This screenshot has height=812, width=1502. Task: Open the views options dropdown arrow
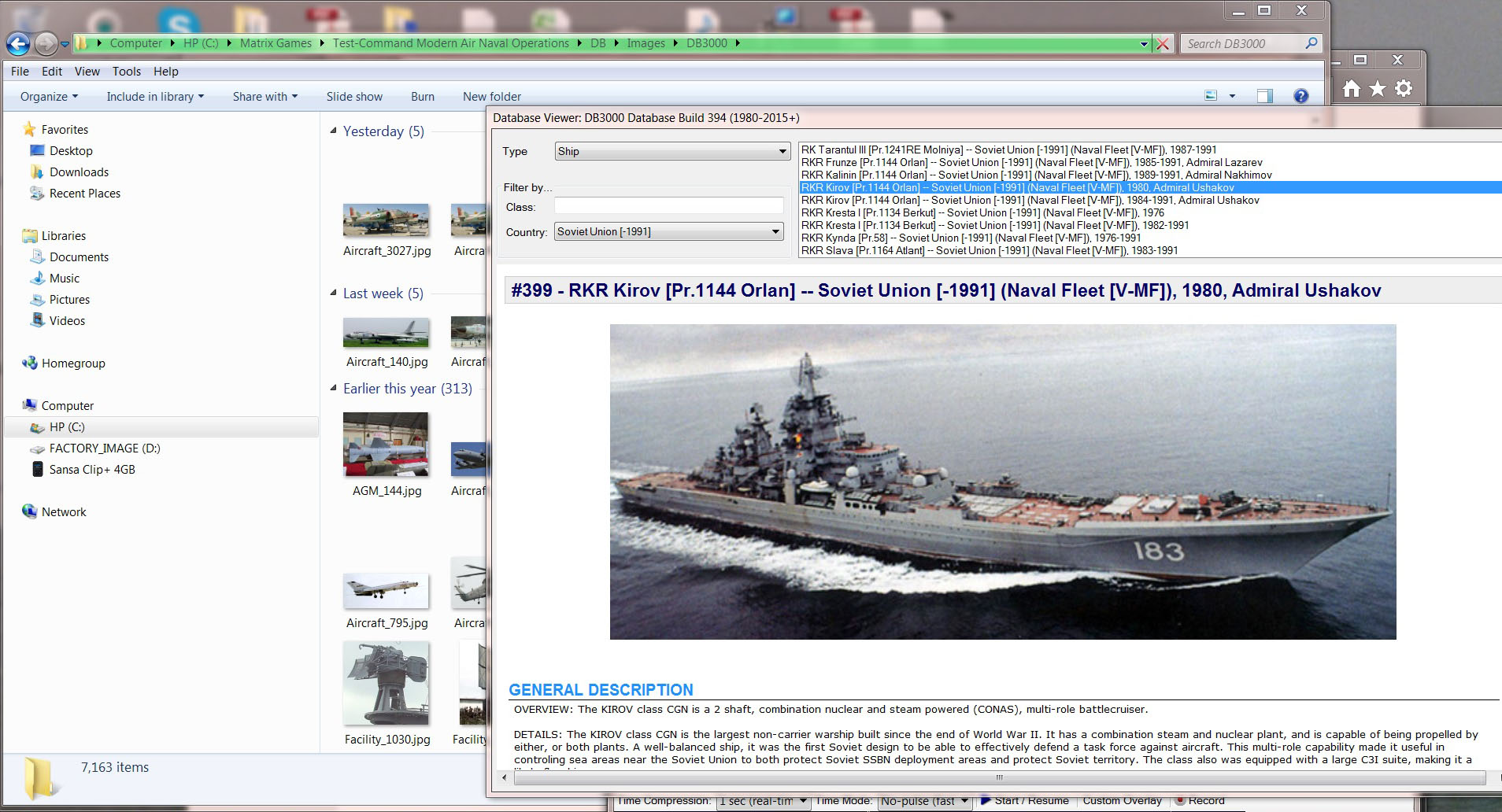1232,96
